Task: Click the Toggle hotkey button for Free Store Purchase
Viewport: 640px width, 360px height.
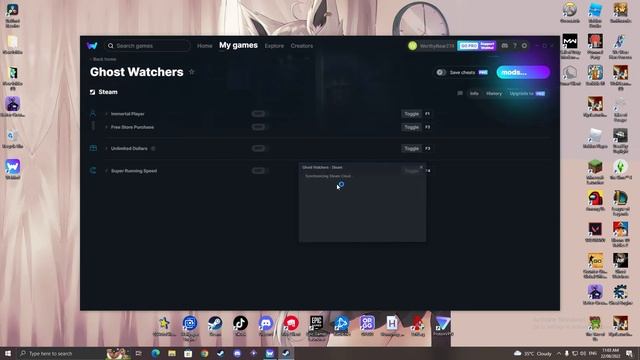Action: coord(411,127)
